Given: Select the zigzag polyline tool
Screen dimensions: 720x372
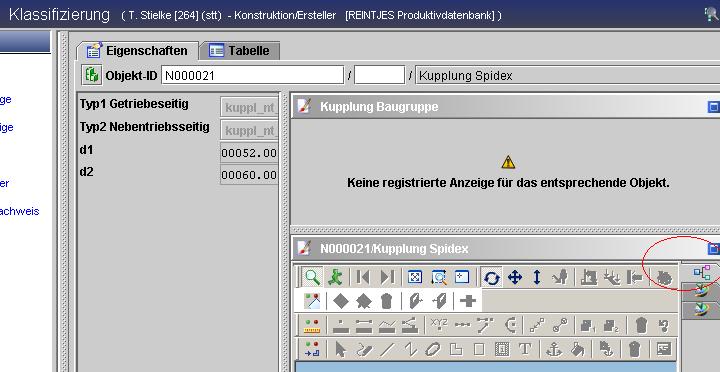Looking at the screenshot, I should [x=410, y=349].
